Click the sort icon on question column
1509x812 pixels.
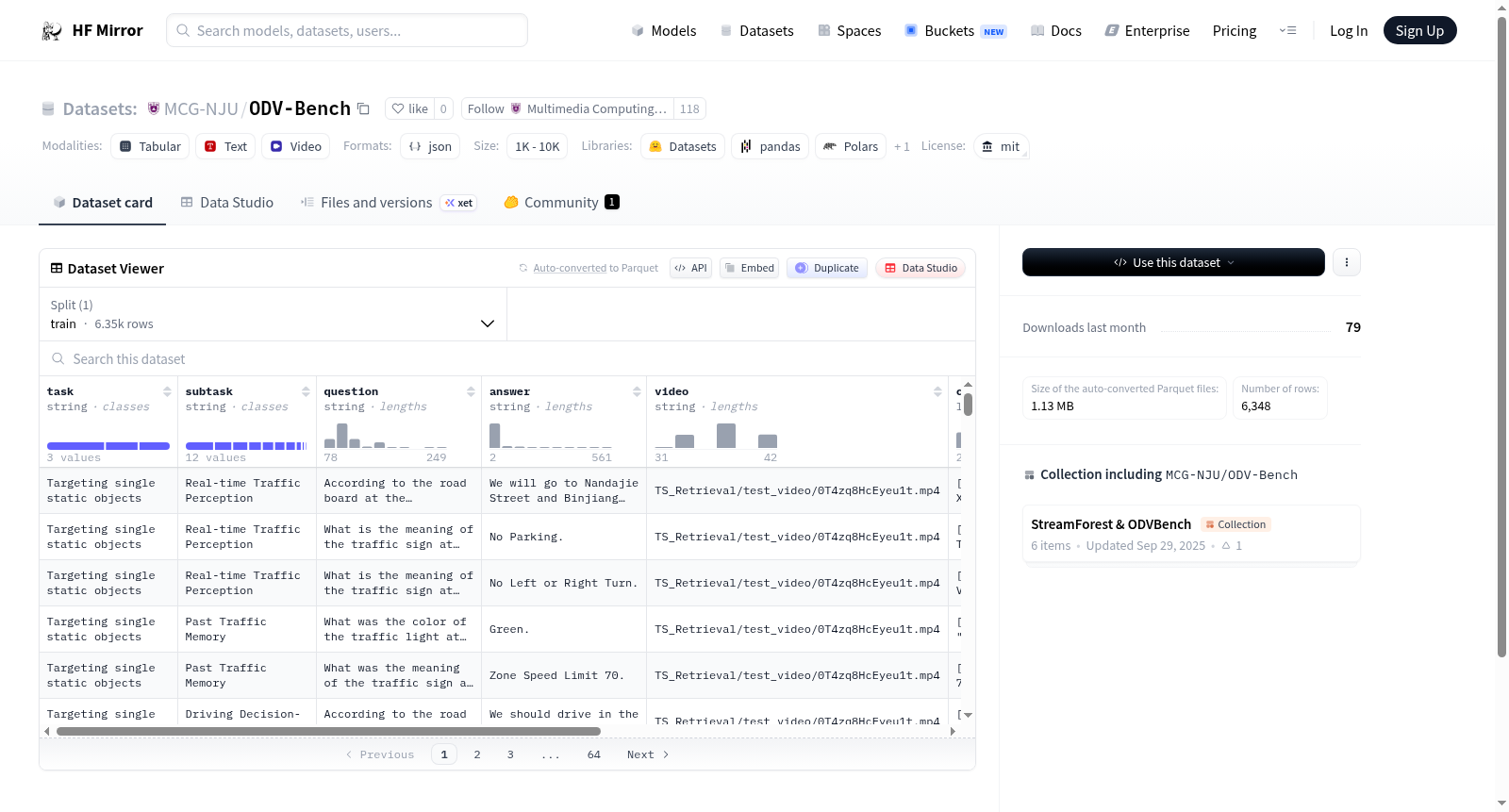tap(471, 391)
